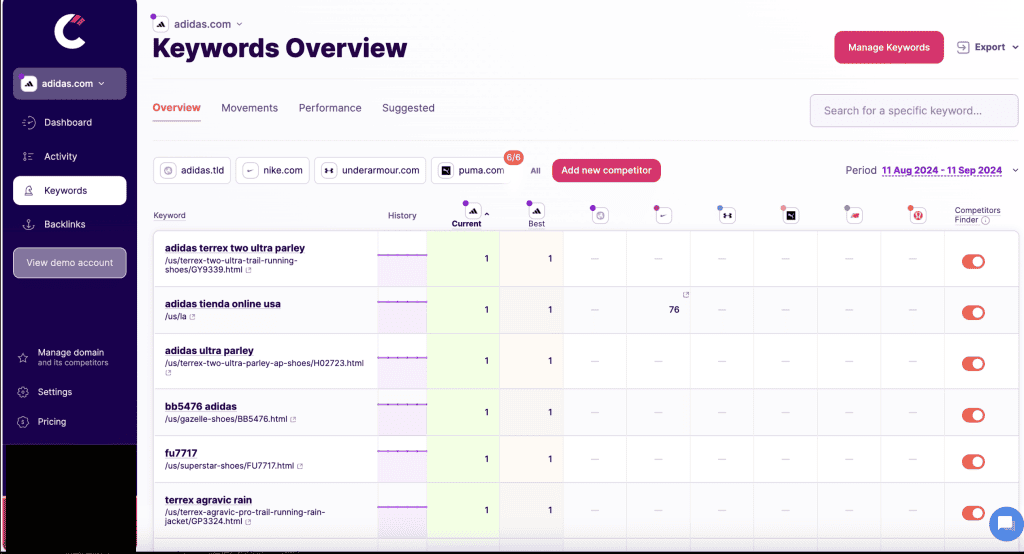Toggle Competitors Finder for terrex agravic rain

click(973, 513)
